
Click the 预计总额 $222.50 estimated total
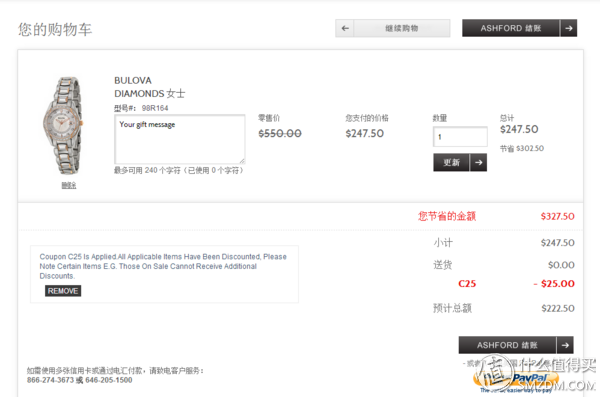tap(504, 308)
